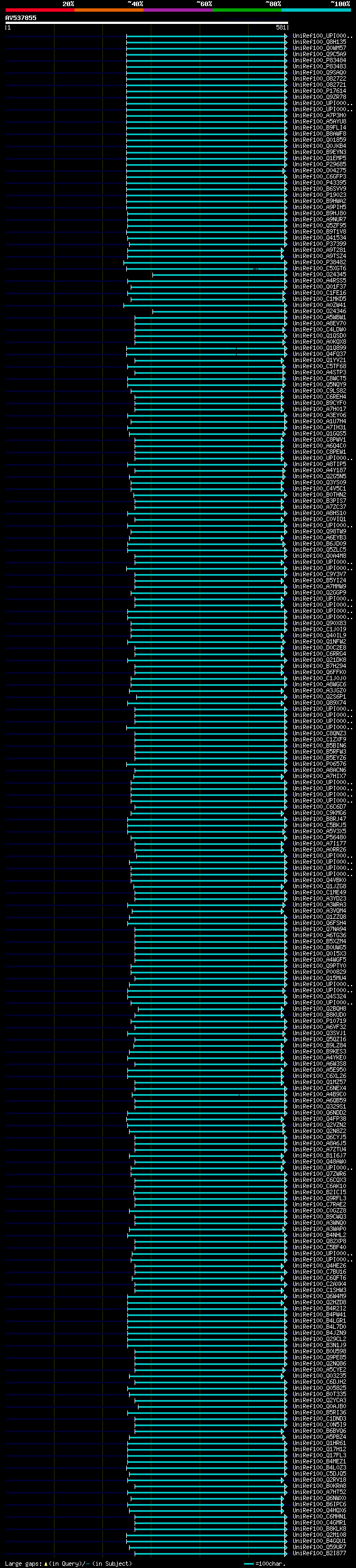This screenshot has height=1568, width=356.
Task: Click the alignment bar for UniRef100_C5XGT6
Action: (206, 269)
